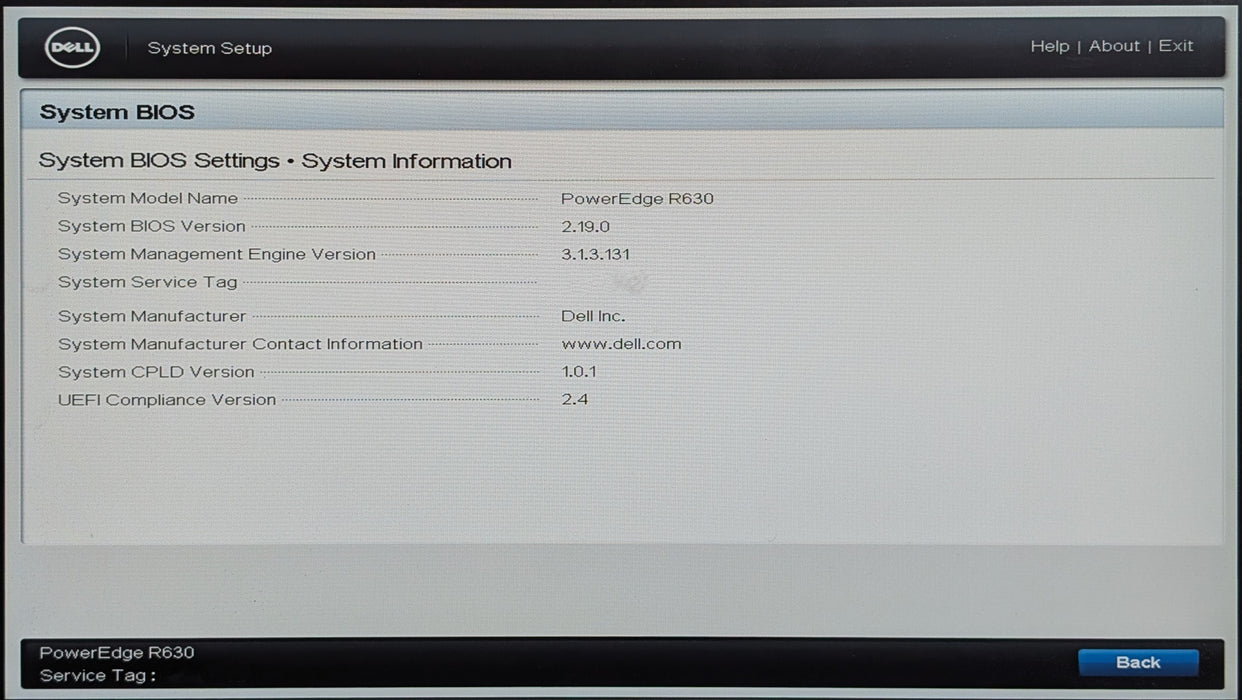The width and height of the screenshot is (1242, 700).
Task: Select System Manufacturer Contact Information label
Action: coord(240,344)
